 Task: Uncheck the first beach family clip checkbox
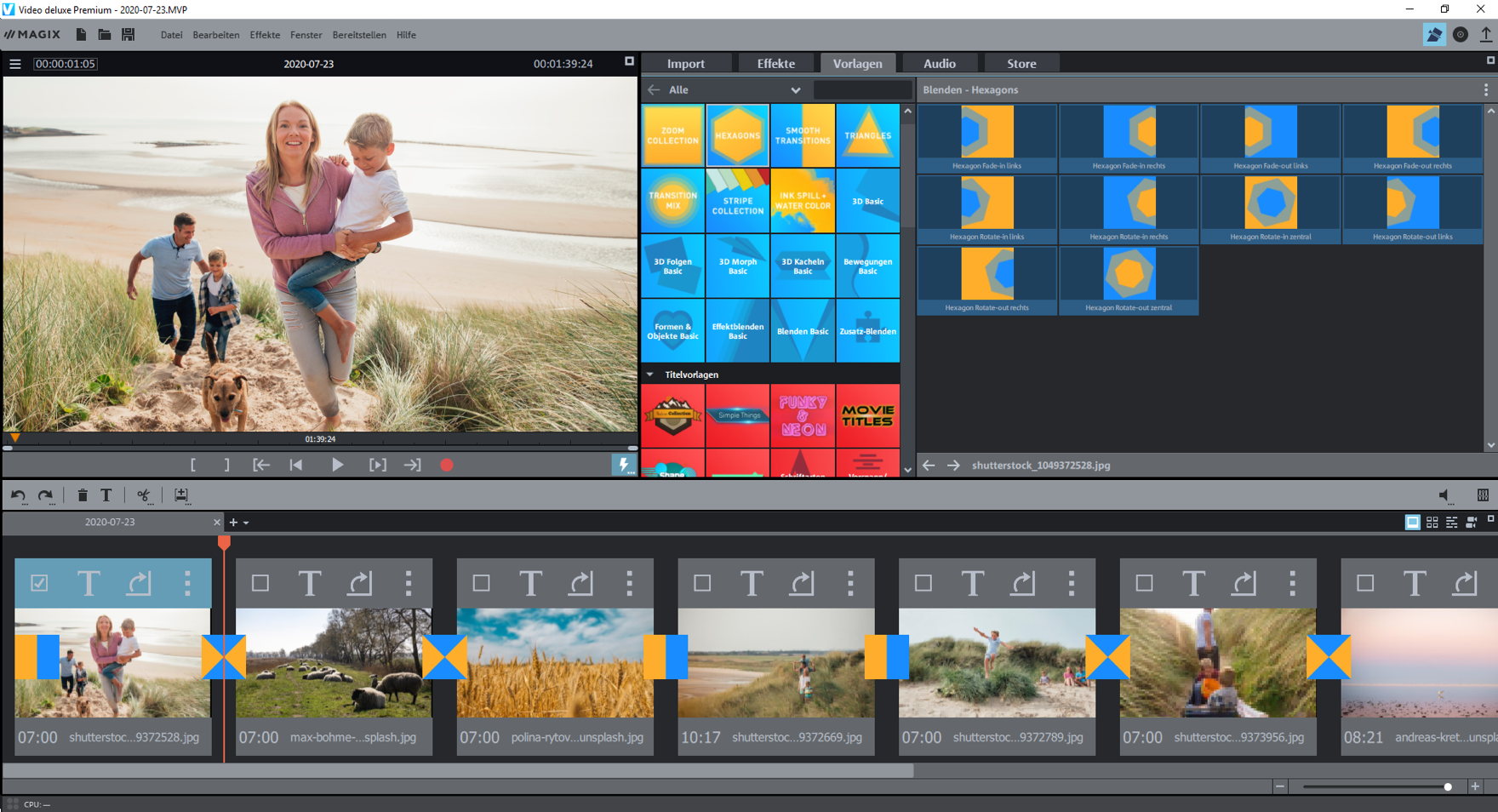tap(39, 583)
